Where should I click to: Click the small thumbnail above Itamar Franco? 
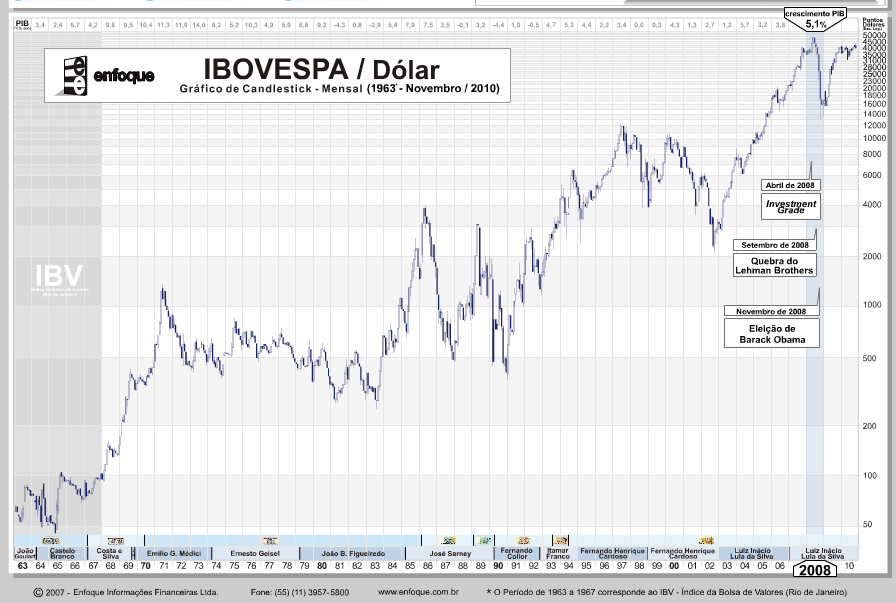click(x=561, y=540)
